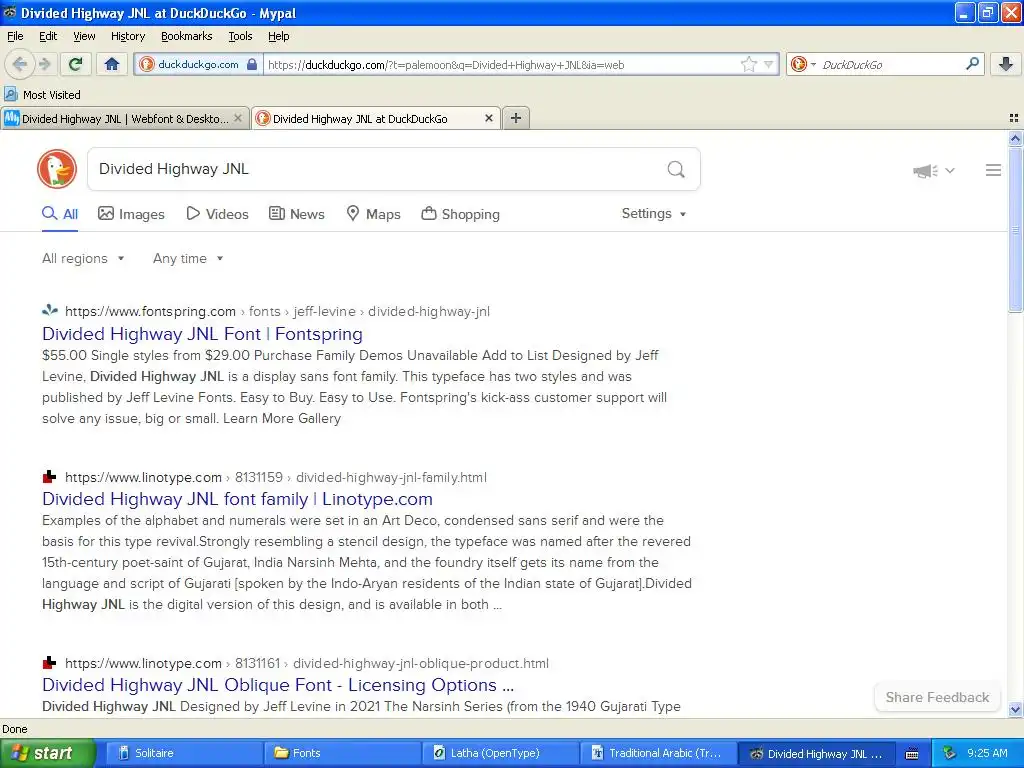Open the Downloads arrow button
This screenshot has width=1024, height=768.
tap(1006, 64)
